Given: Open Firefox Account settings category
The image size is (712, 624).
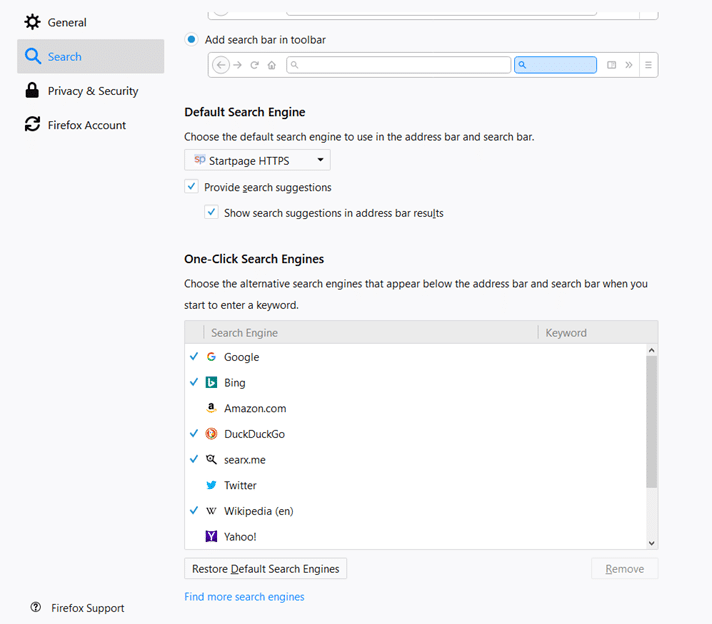Looking at the screenshot, I should coord(90,125).
